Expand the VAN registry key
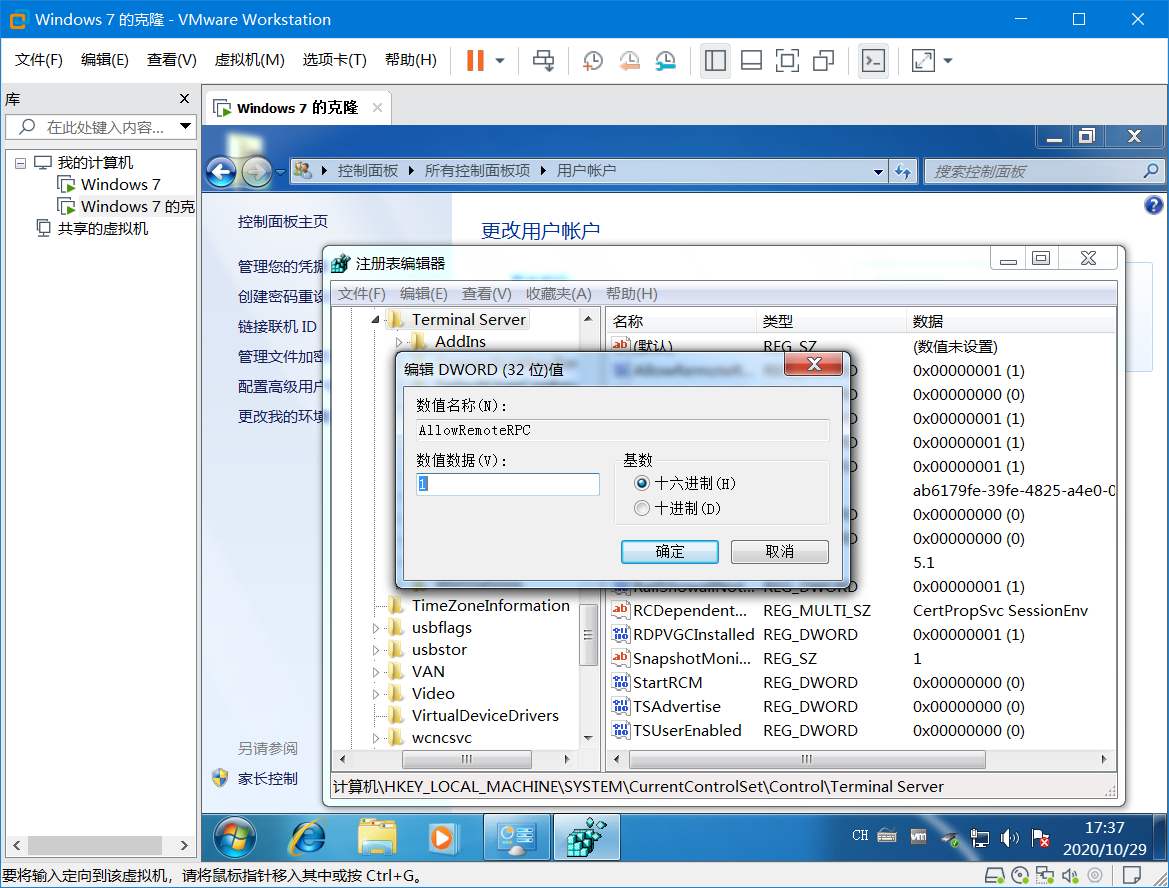 coord(376,672)
